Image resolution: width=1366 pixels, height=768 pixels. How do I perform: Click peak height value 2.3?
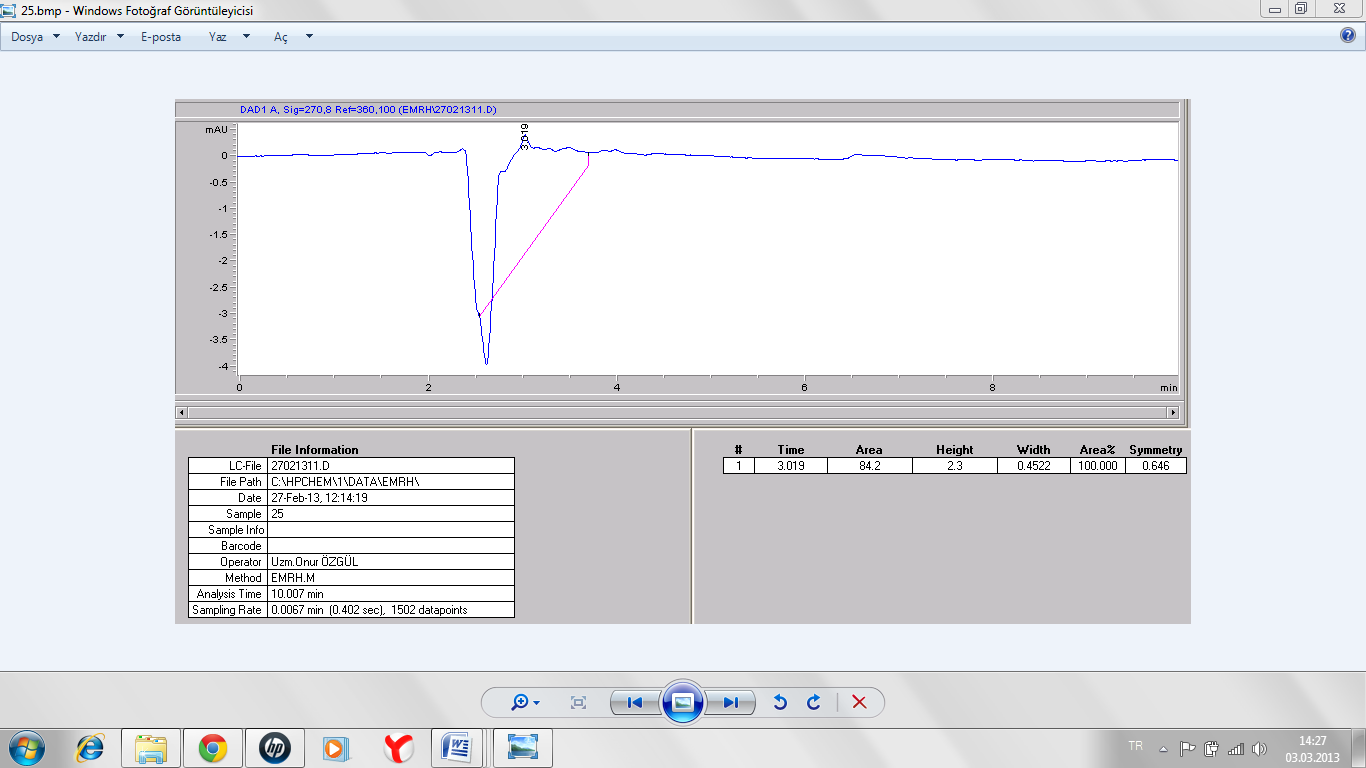tap(955, 466)
